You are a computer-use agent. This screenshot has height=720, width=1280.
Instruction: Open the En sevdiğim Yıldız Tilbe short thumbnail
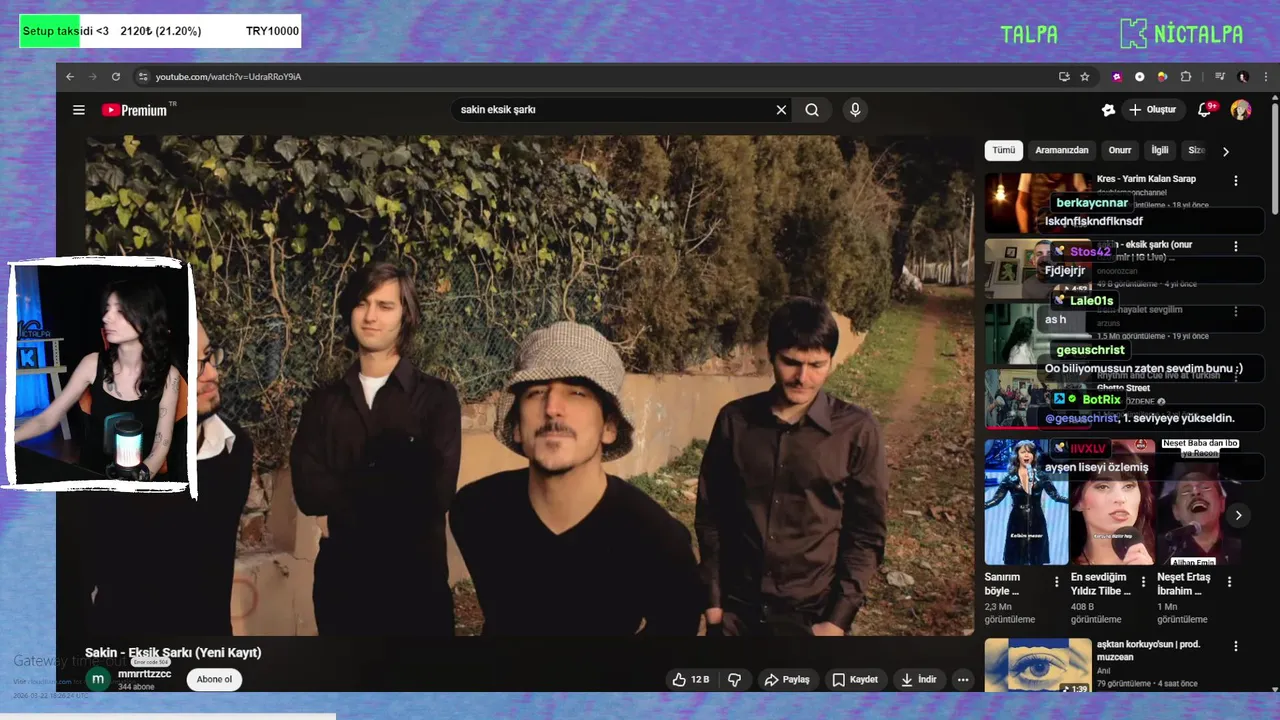1112,502
